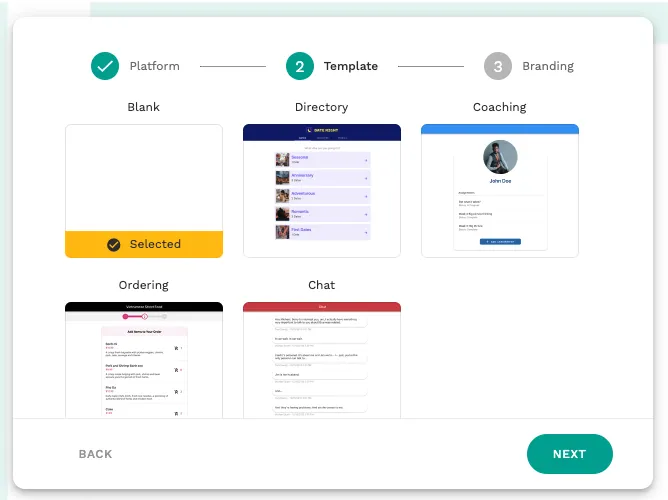Open the Branding step label
Screen dimensions: 668x500
[x=548, y=66]
